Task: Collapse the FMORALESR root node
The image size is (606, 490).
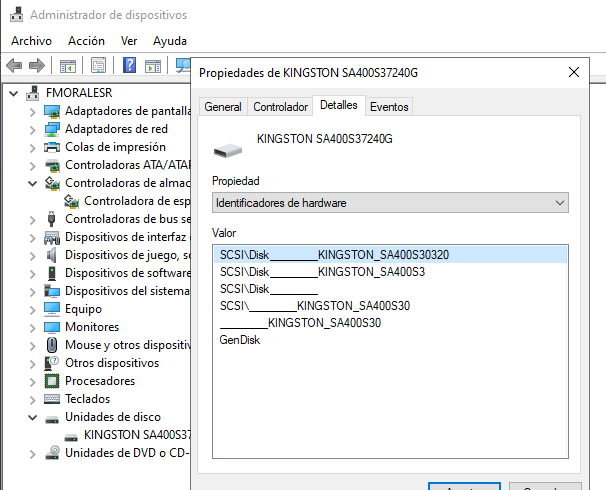Action: pyautogui.click(x=14, y=94)
